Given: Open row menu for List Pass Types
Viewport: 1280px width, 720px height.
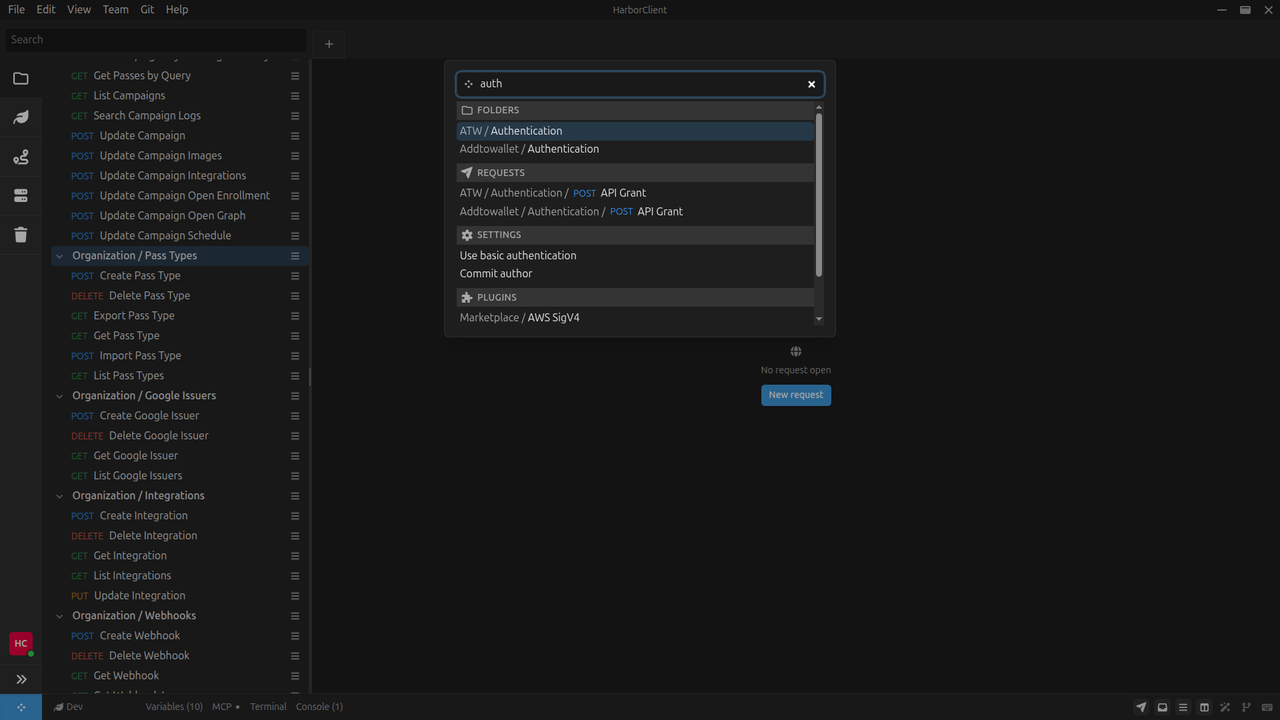Looking at the screenshot, I should pos(295,376).
